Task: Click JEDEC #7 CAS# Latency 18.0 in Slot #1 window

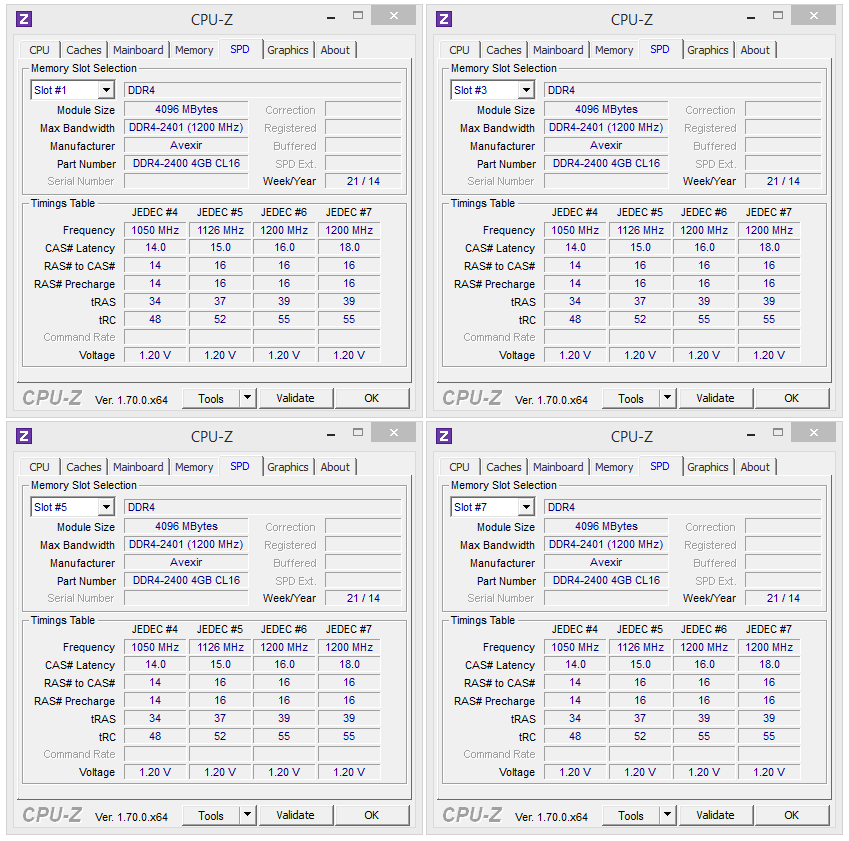Action: pos(349,247)
